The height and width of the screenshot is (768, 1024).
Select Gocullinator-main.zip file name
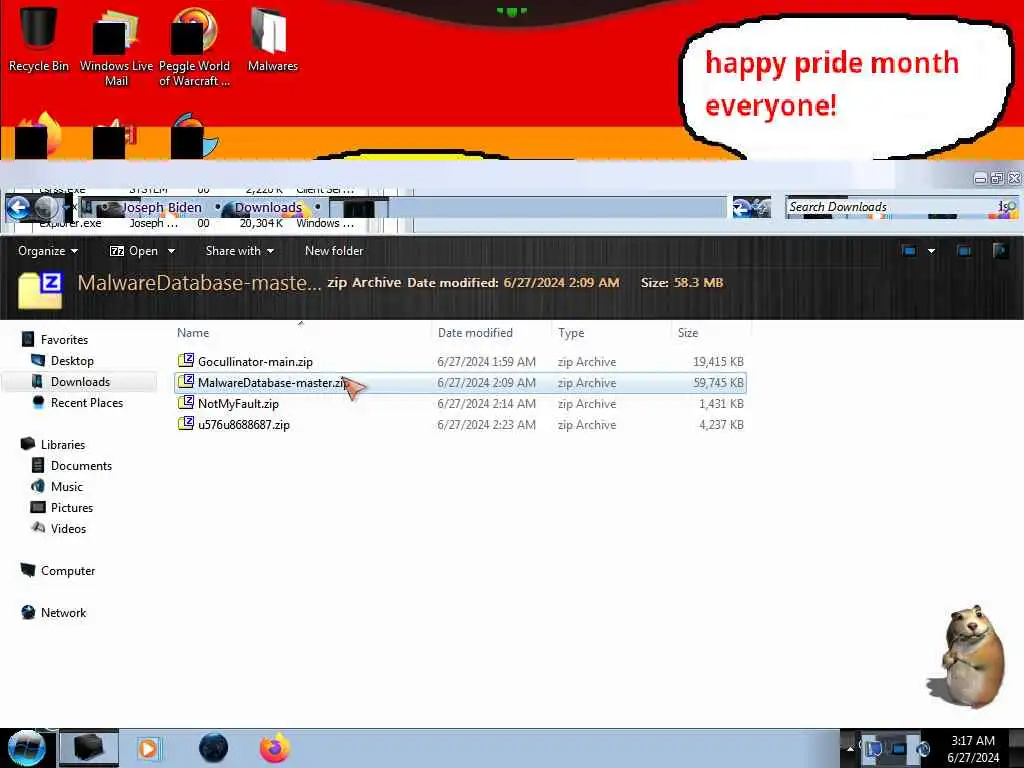coord(255,362)
